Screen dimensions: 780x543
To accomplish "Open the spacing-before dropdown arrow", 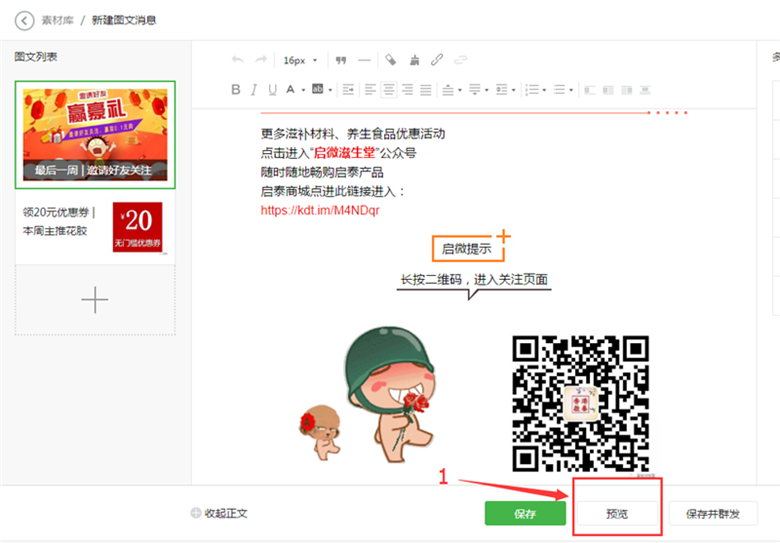I will 460,90.
